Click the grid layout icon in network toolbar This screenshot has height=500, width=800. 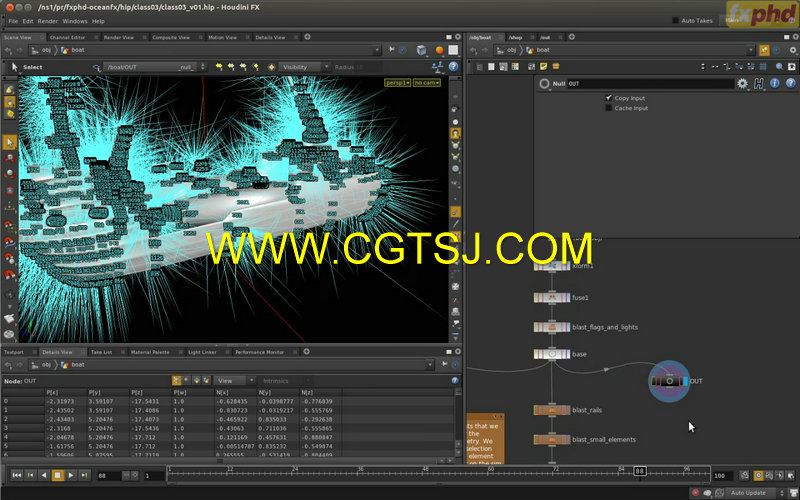[763, 66]
